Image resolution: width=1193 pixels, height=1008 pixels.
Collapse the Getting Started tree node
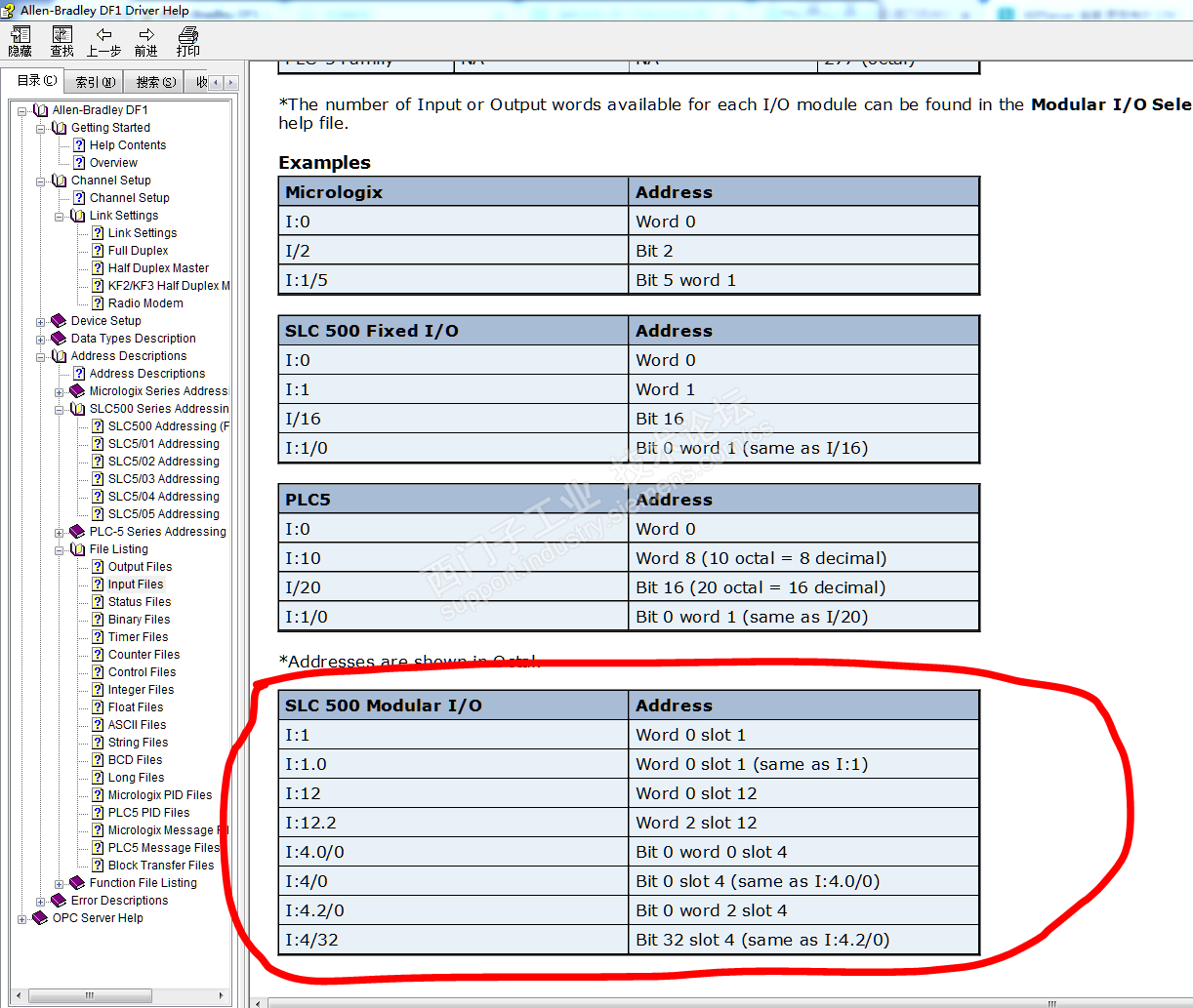click(x=41, y=128)
